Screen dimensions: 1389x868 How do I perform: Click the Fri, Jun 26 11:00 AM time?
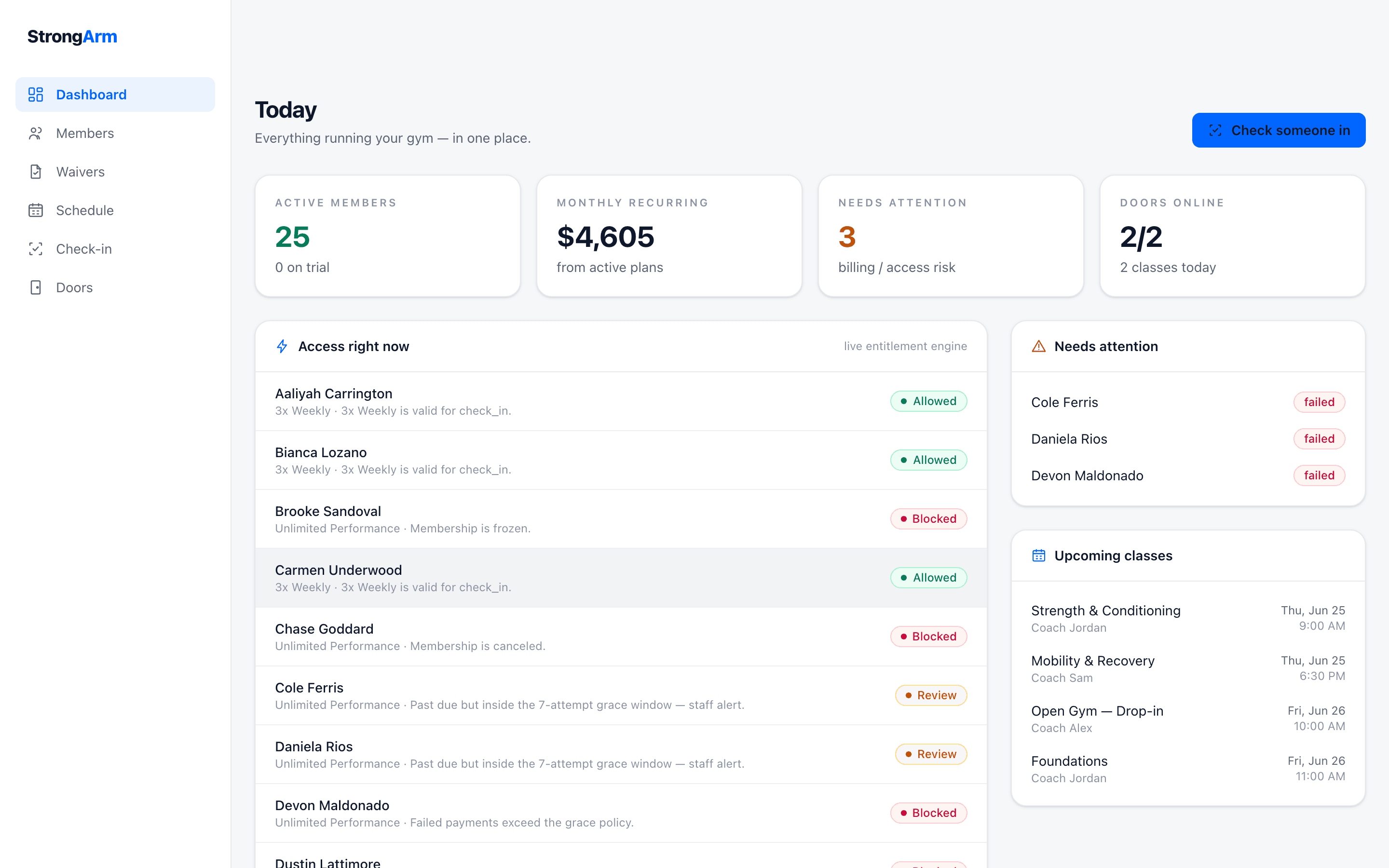tap(1316, 769)
